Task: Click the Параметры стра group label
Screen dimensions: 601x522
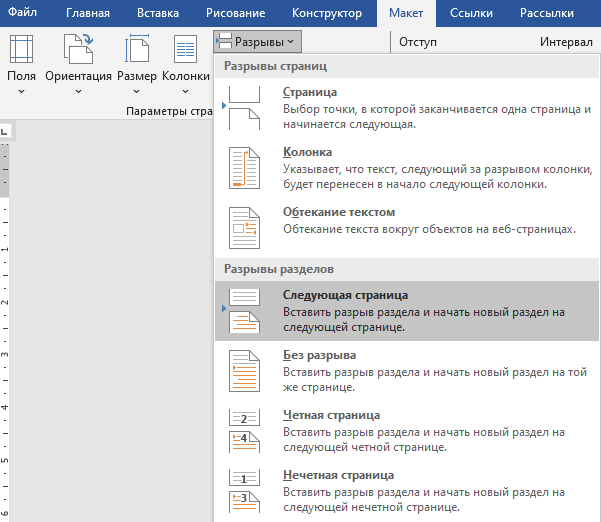Action: coord(169,111)
